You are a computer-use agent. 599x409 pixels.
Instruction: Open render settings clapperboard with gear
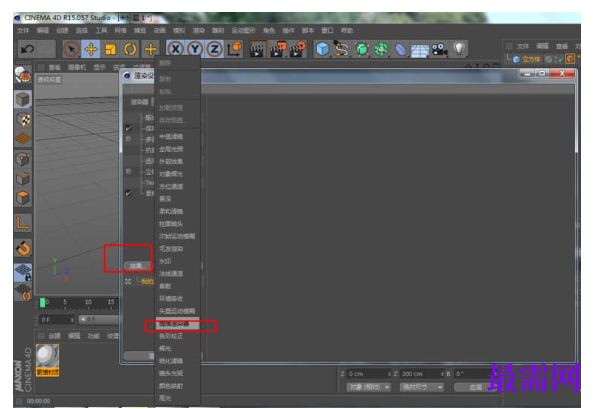(x=298, y=49)
